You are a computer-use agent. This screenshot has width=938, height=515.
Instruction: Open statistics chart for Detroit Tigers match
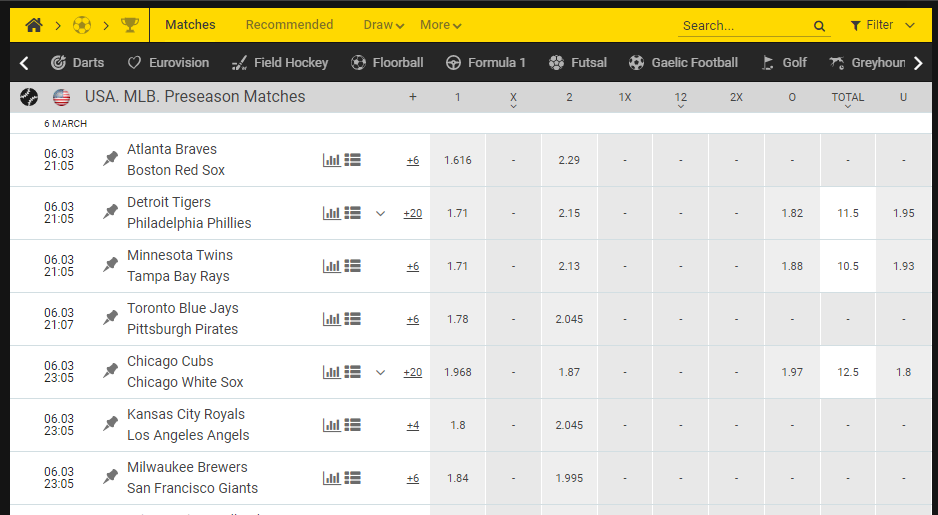click(x=331, y=213)
